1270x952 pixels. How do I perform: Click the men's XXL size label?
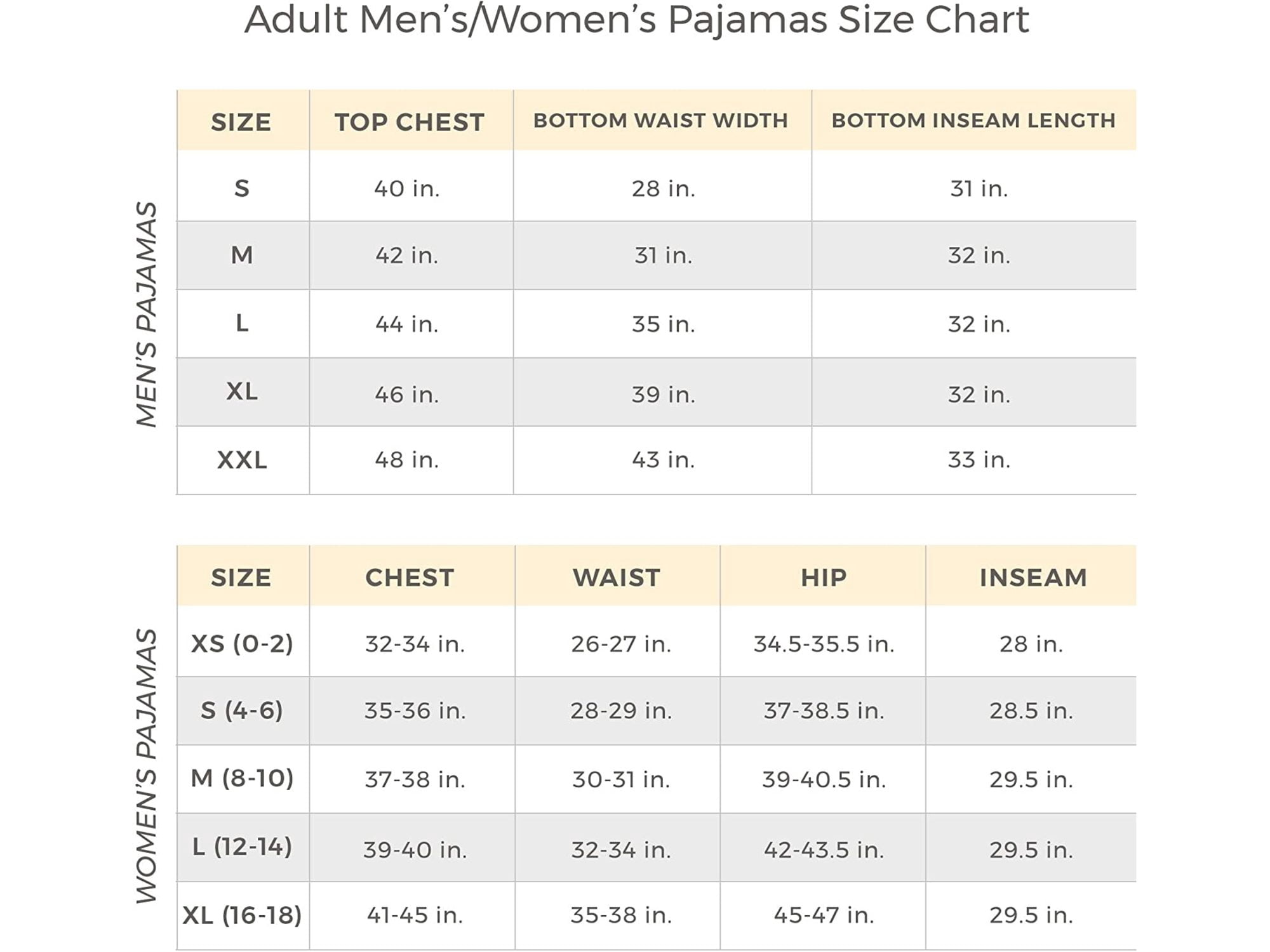[x=242, y=460]
